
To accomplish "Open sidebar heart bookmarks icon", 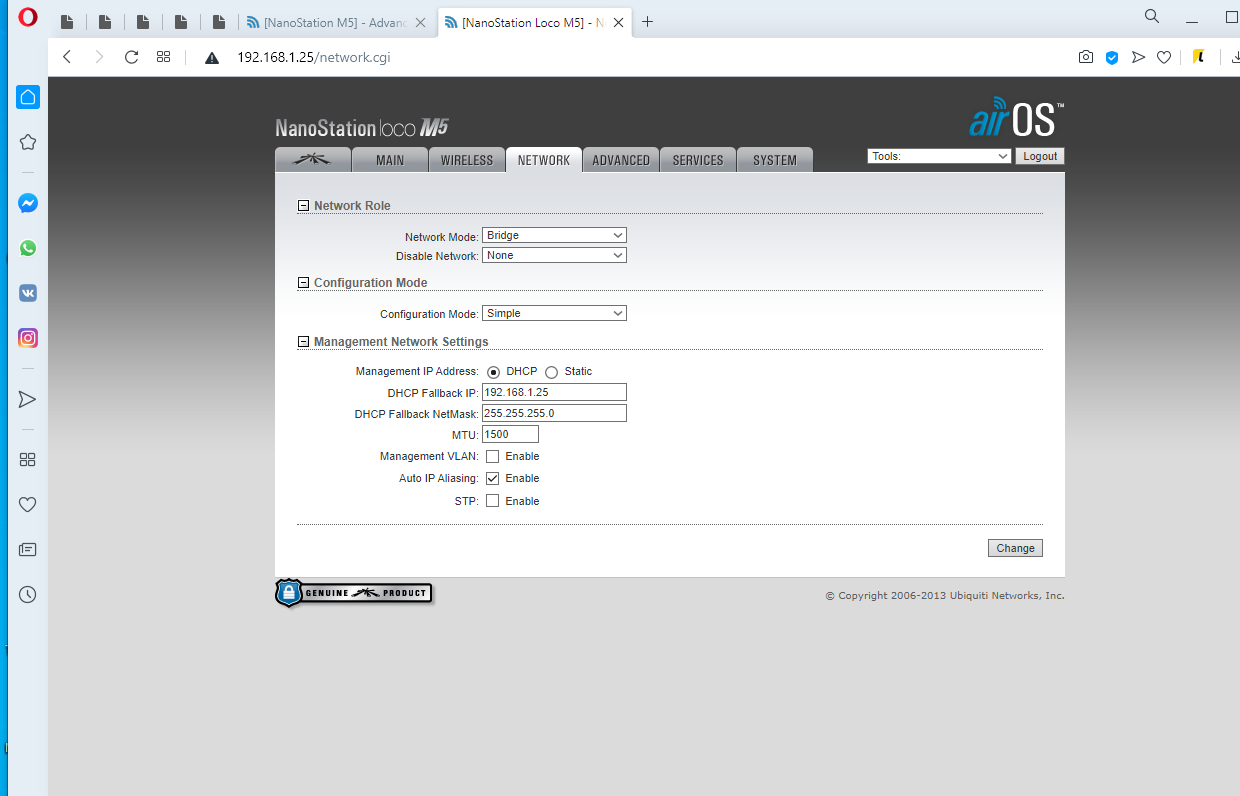I will point(28,505).
